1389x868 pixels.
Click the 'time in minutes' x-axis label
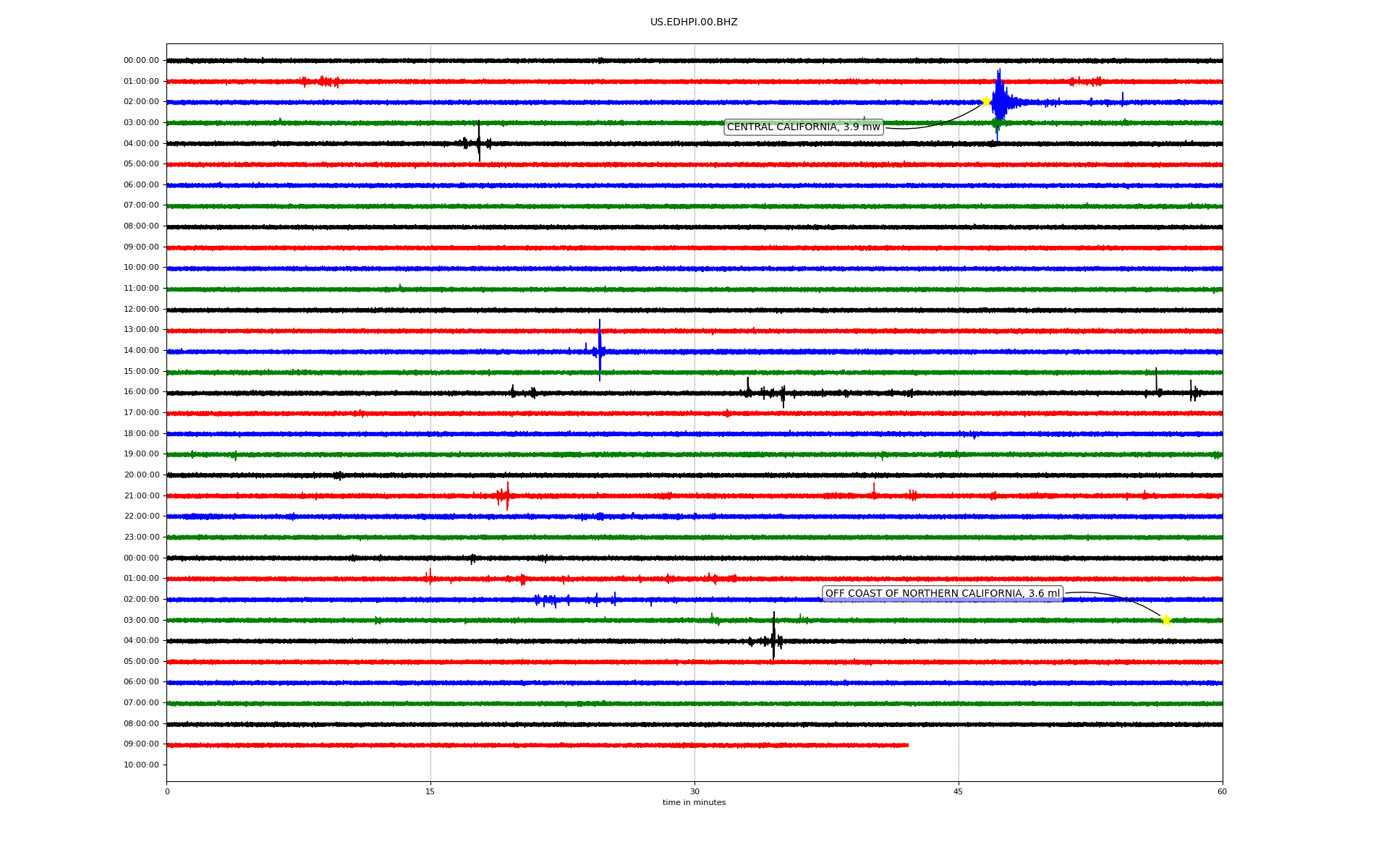point(693,803)
